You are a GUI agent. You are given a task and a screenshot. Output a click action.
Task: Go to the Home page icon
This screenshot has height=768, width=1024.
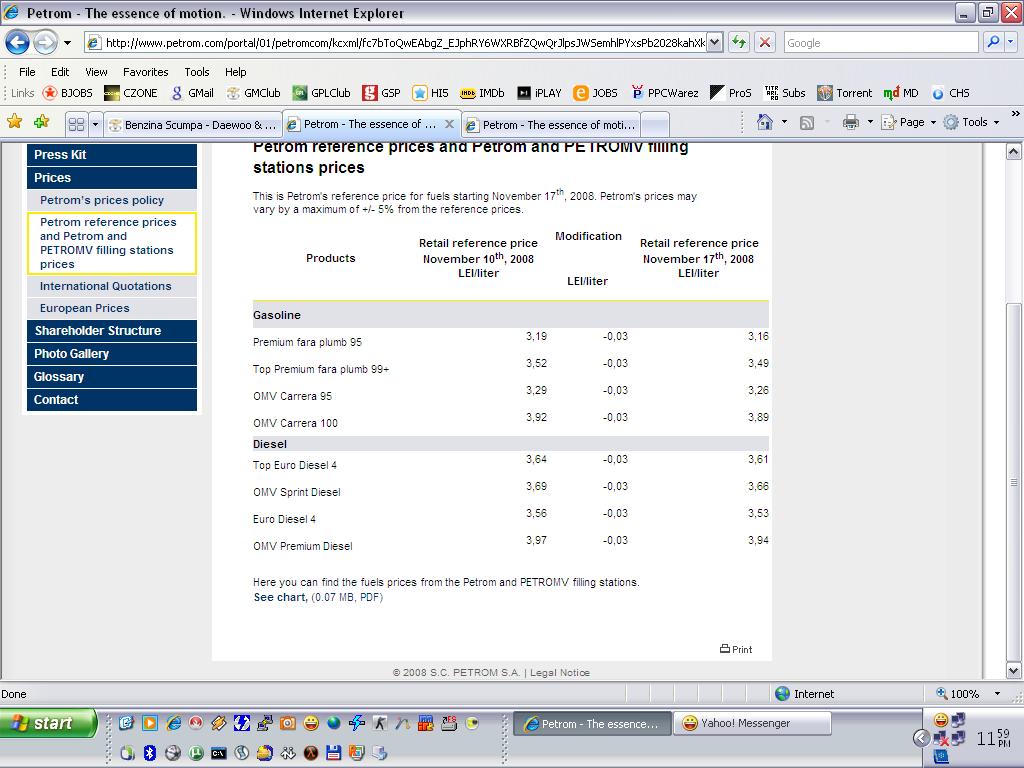tap(765, 122)
